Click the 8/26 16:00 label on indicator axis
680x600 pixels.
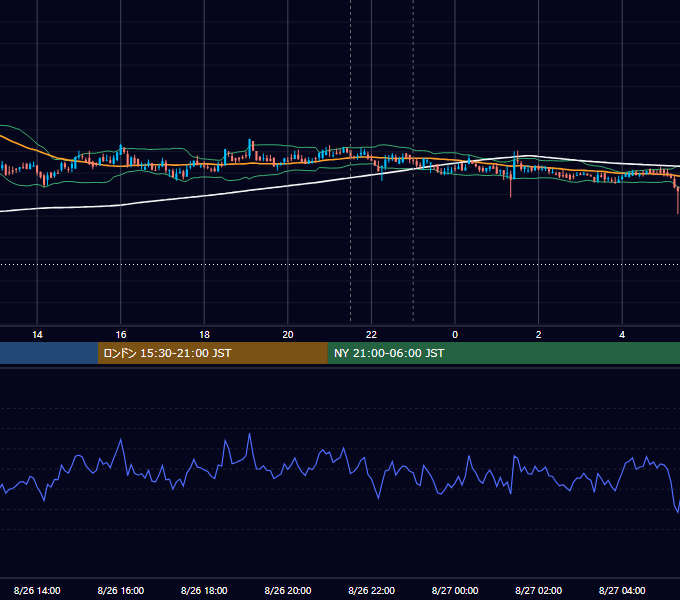[x=121, y=590]
